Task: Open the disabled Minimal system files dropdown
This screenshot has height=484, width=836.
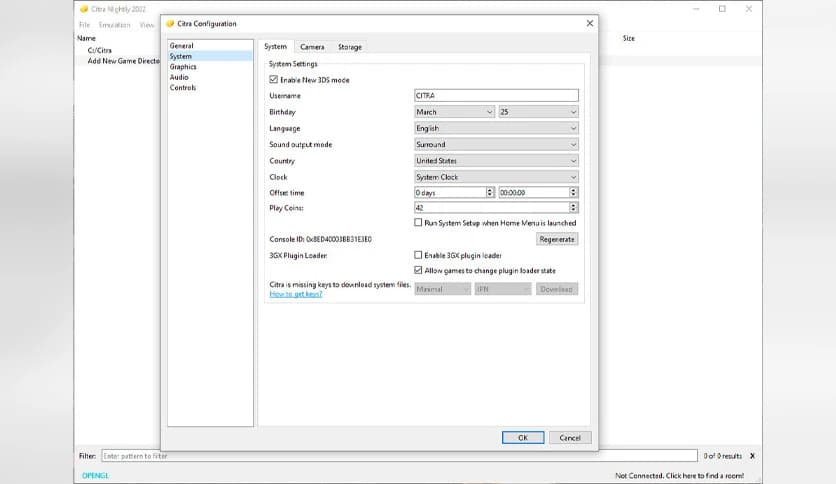Action: tap(443, 289)
